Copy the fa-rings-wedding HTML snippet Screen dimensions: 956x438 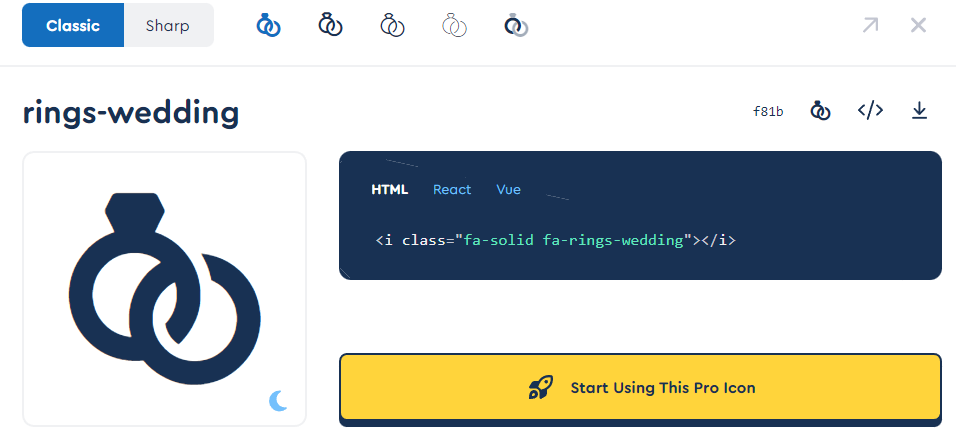(555, 240)
